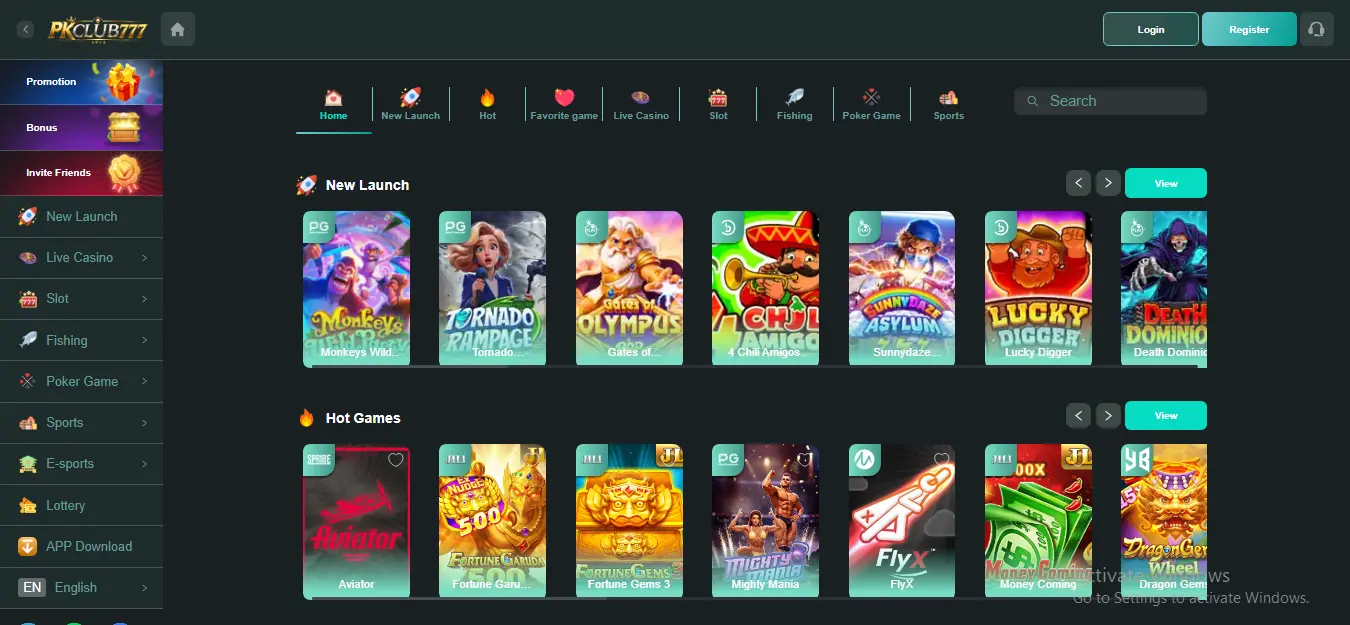Select the Poker Game tab in the top nav
The height and width of the screenshot is (625, 1350).
[871, 105]
